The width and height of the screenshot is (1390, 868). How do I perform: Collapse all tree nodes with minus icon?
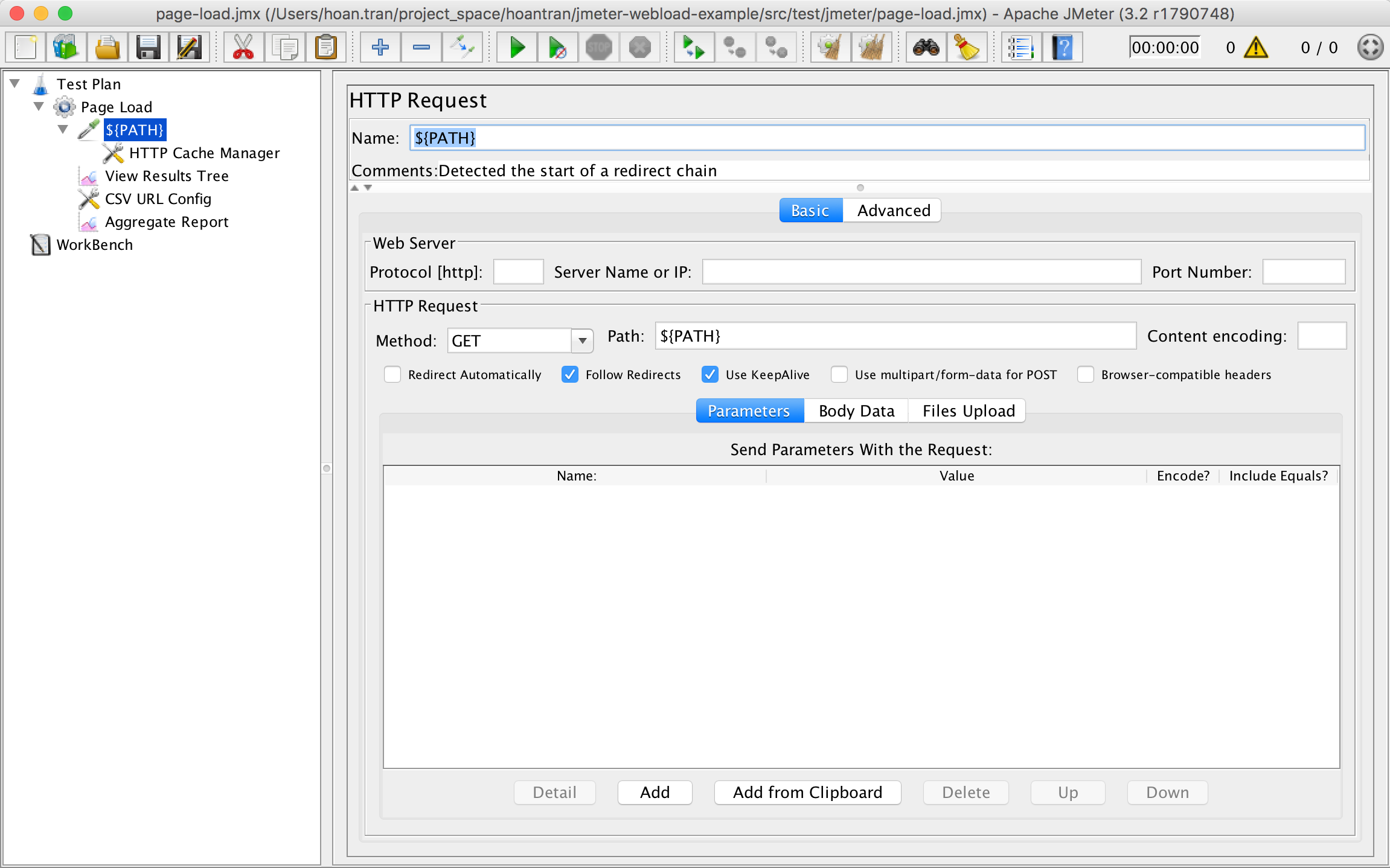(421, 47)
